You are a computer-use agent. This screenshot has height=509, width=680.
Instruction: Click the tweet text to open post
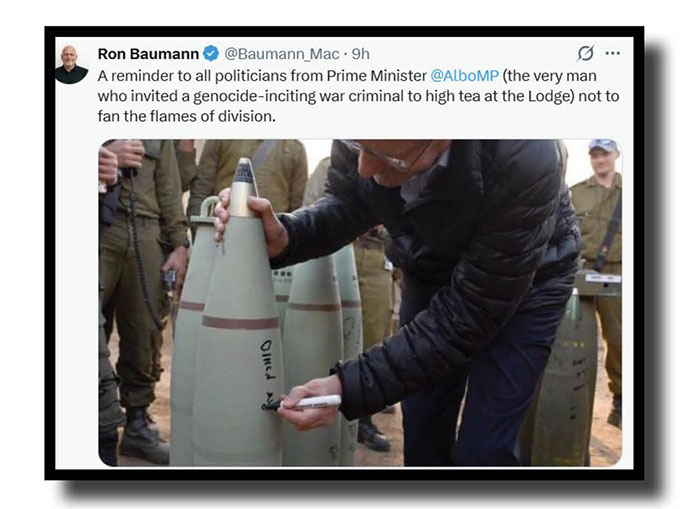click(358, 96)
